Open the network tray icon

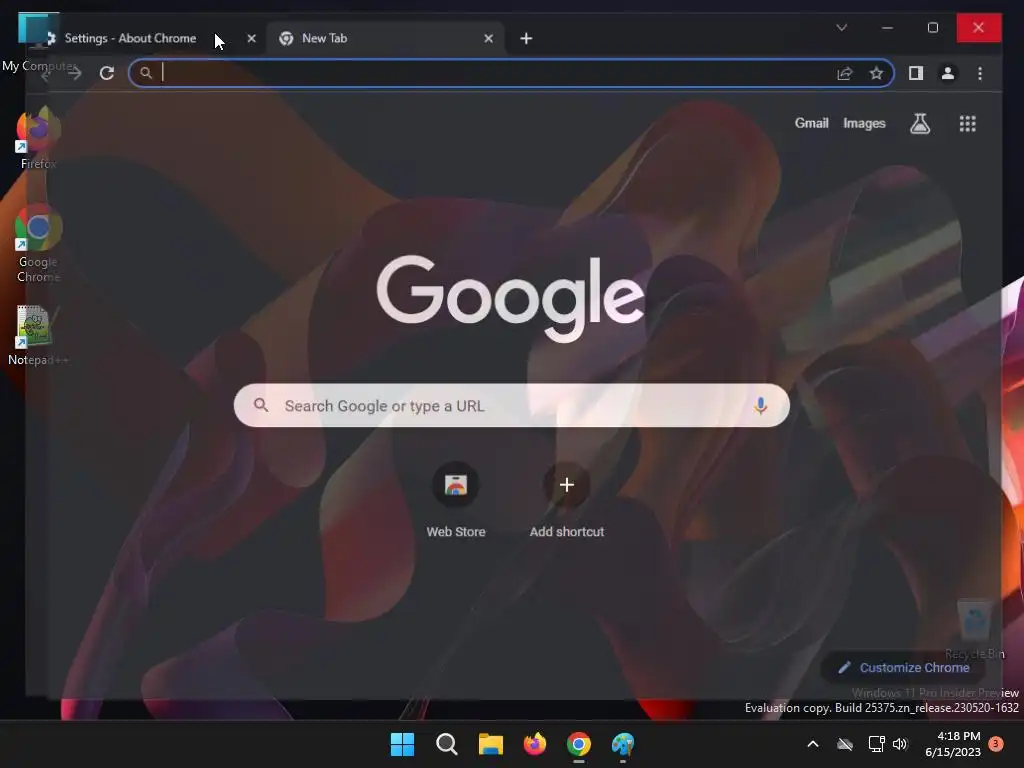click(x=876, y=744)
